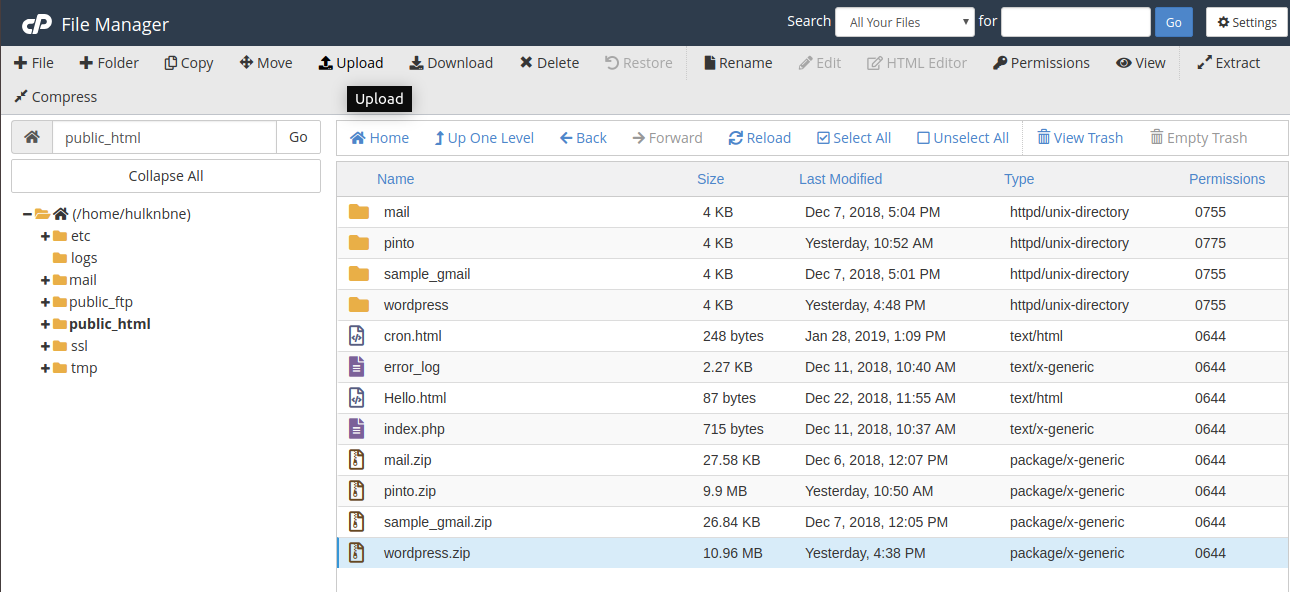Expand the etc folder in tree
The width and height of the screenshot is (1290, 592).
[45, 236]
